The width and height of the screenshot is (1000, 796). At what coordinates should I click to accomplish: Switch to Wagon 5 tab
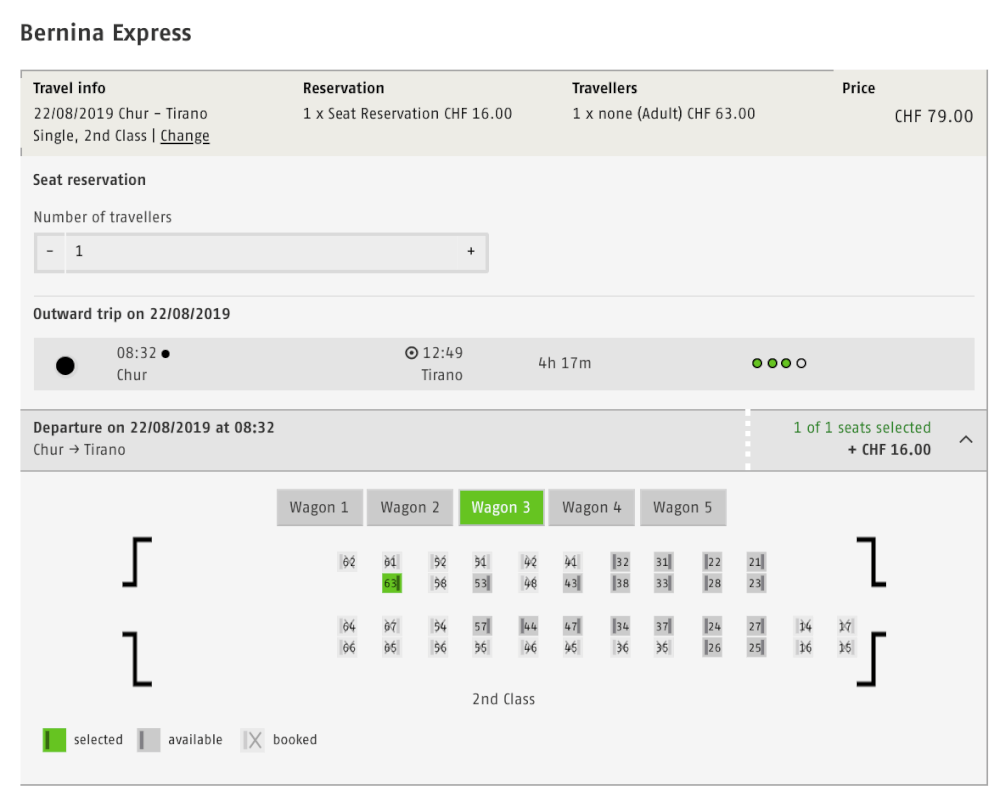(x=682, y=508)
